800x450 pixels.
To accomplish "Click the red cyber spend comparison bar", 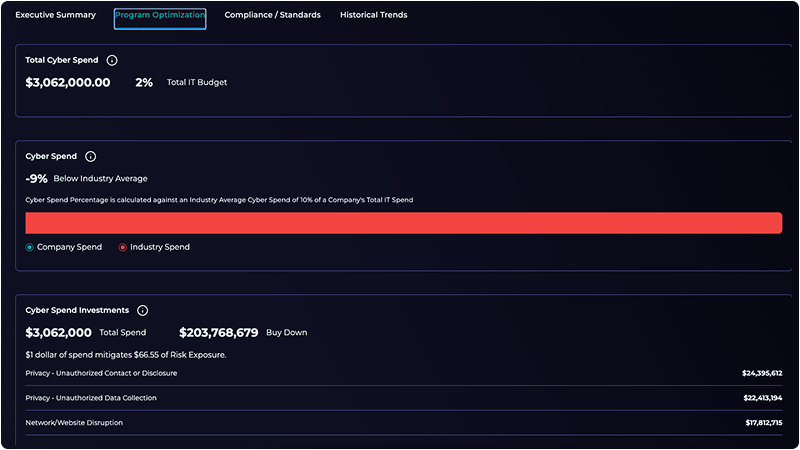I will (x=404, y=222).
